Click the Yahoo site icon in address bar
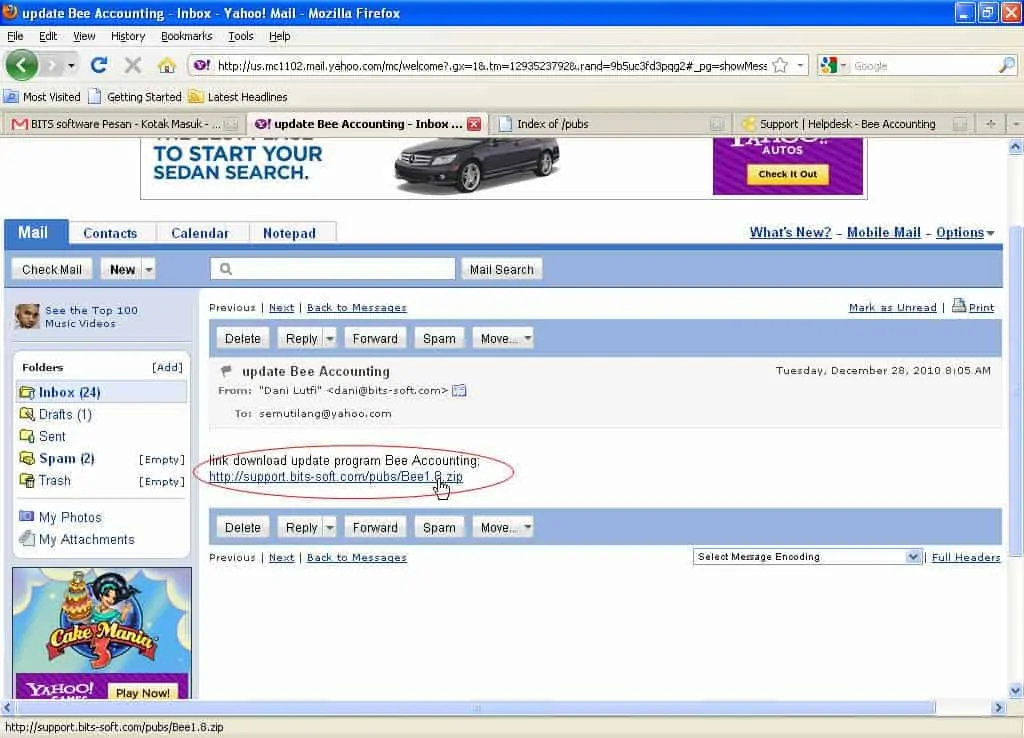The width and height of the screenshot is (1024, 738). (202, 65)
